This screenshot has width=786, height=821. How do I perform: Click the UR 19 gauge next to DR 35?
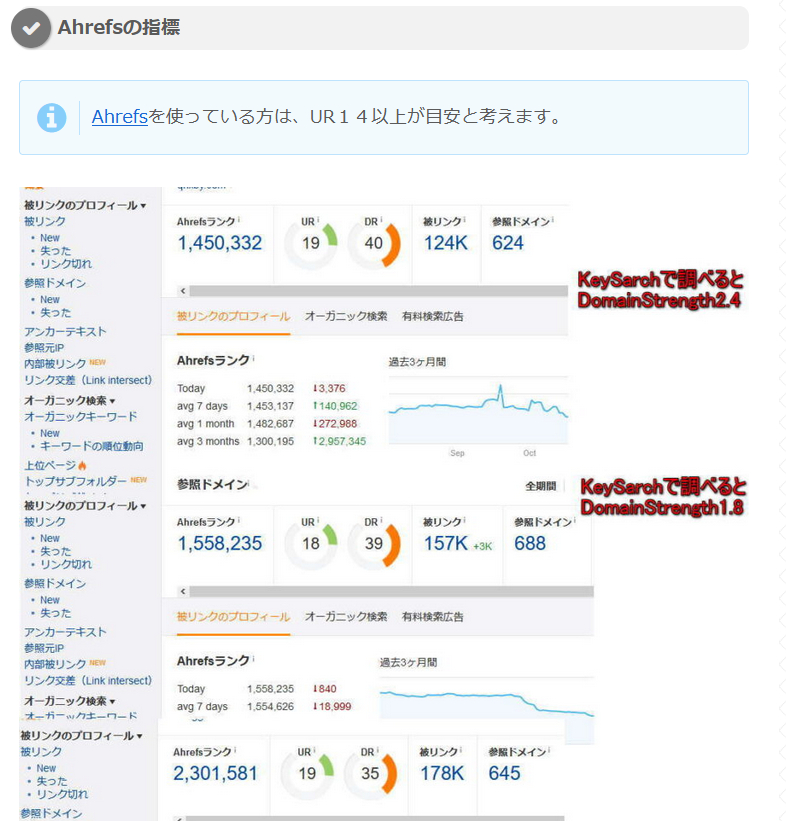[x=307, y=774]
